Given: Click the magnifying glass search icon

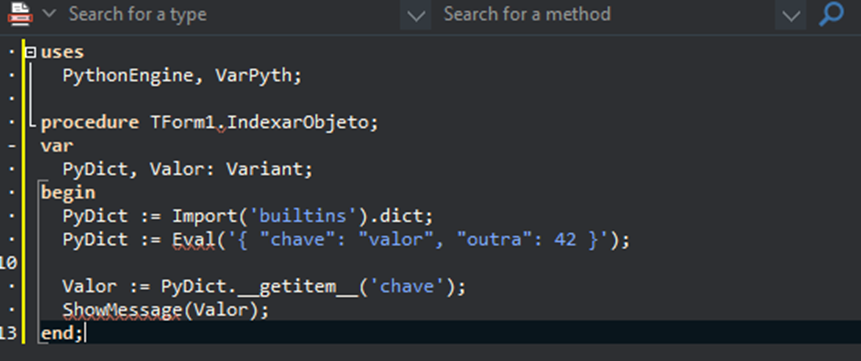Looking at the screenshot, I should tap(831, 14).
